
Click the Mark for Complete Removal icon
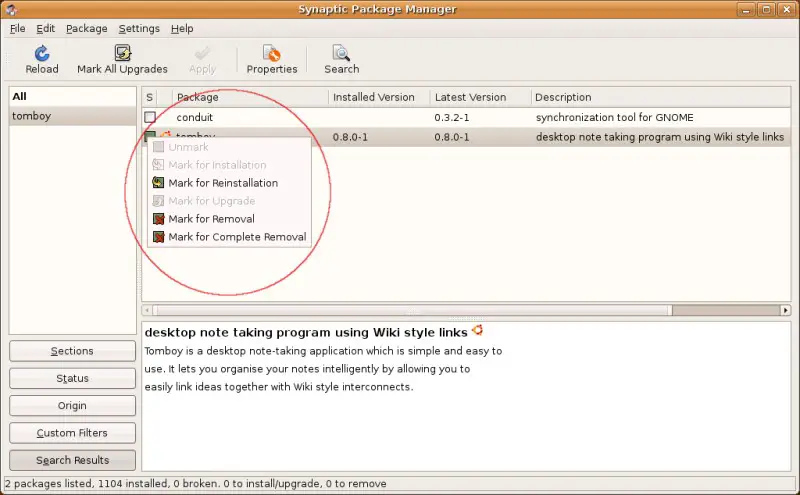(159, 237)
